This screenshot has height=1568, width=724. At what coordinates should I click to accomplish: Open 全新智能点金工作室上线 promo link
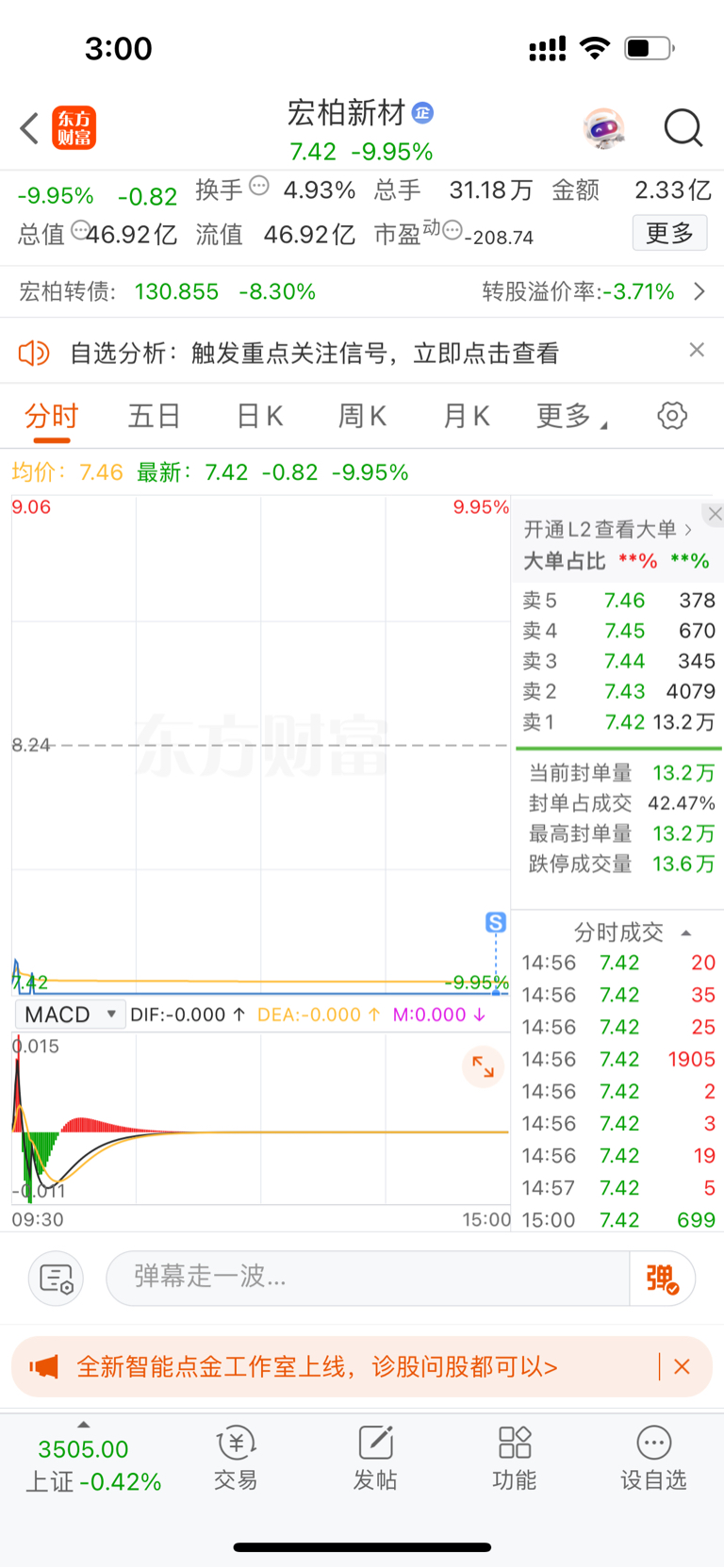click(x=317, y=1366)
